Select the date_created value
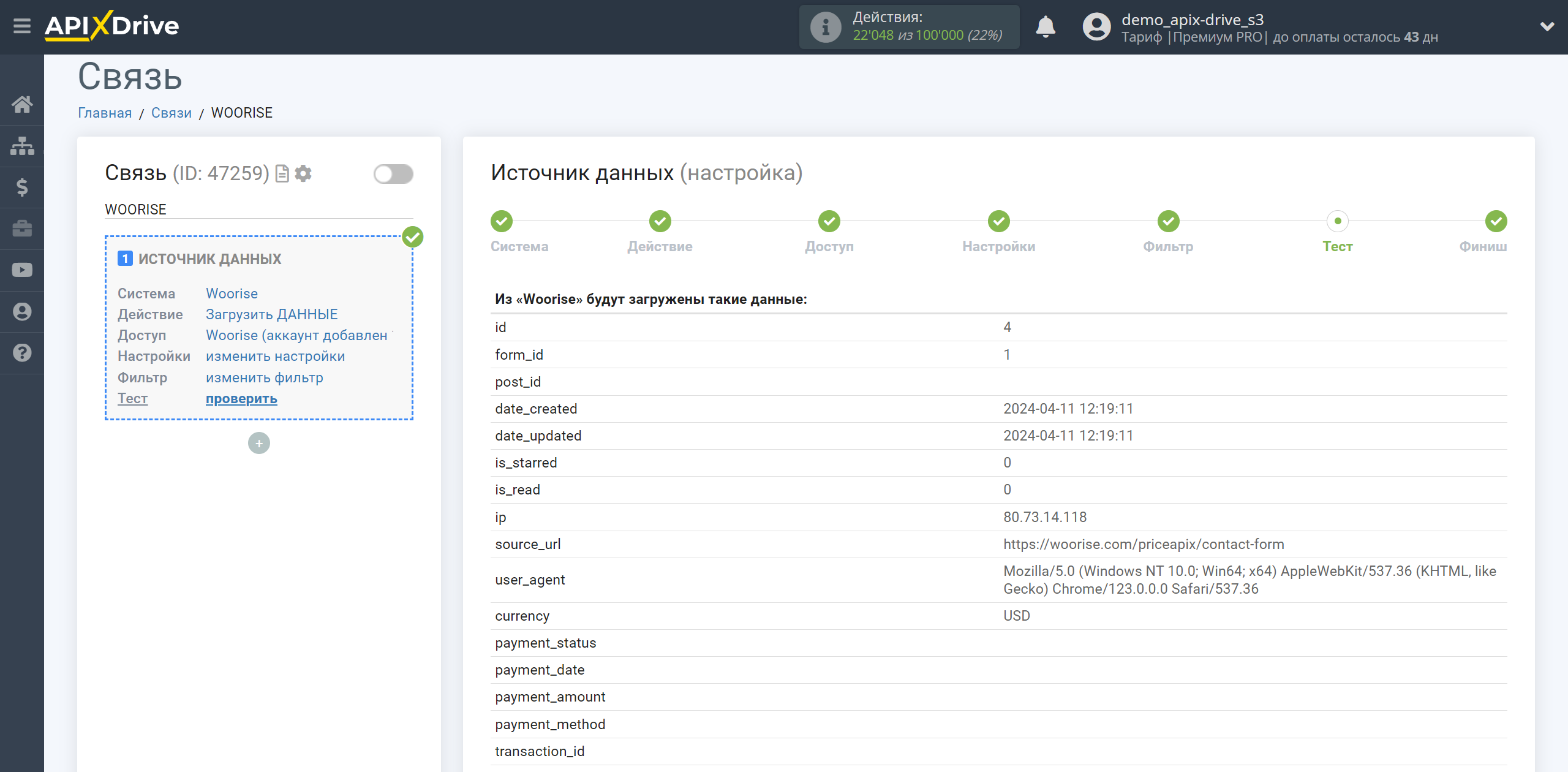Image resolution: width=1568 pixels, height=772 pixels. click(1068, 409)
